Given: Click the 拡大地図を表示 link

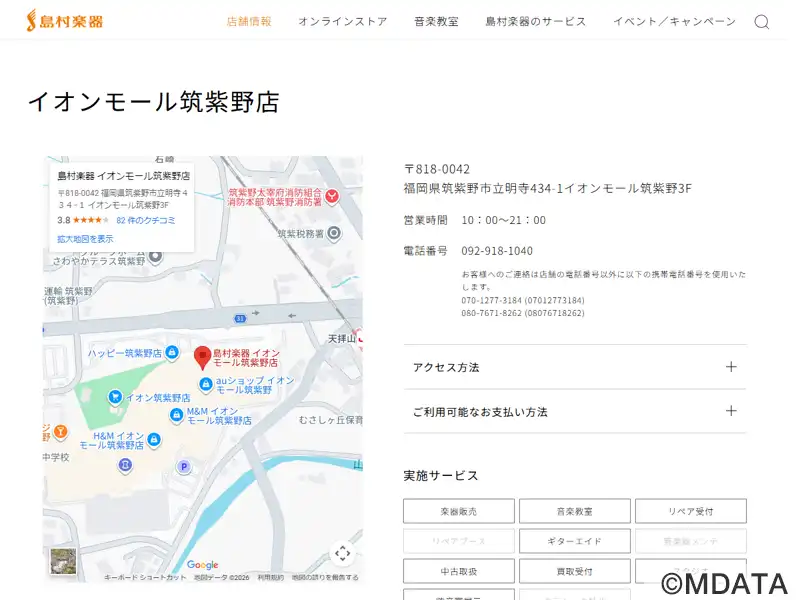Looking at the screenshot, I should pyautogui.click(x=85, y=239).
